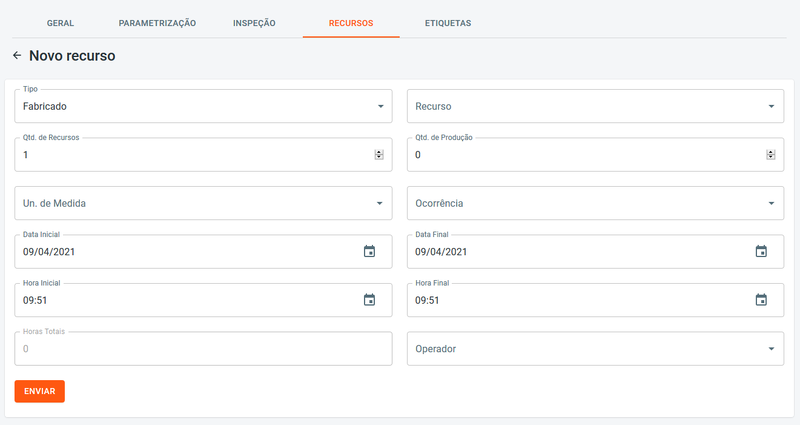This screenshot has width=800, height=425.
Task: Adjust Qtd. de Recursos with the spinner arrows
Action: pos(379,155)
